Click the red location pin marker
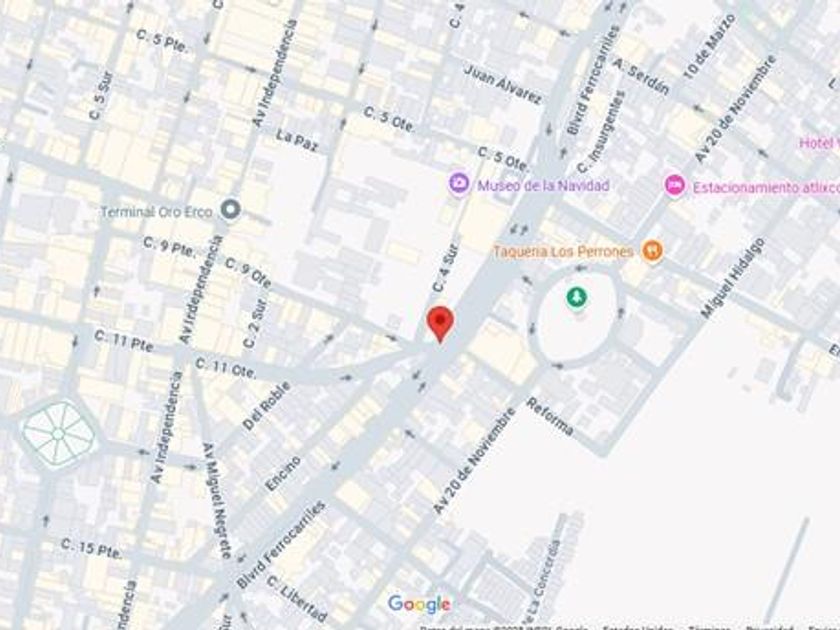Viewport: 840px width, 630px height. click(440, 324)
